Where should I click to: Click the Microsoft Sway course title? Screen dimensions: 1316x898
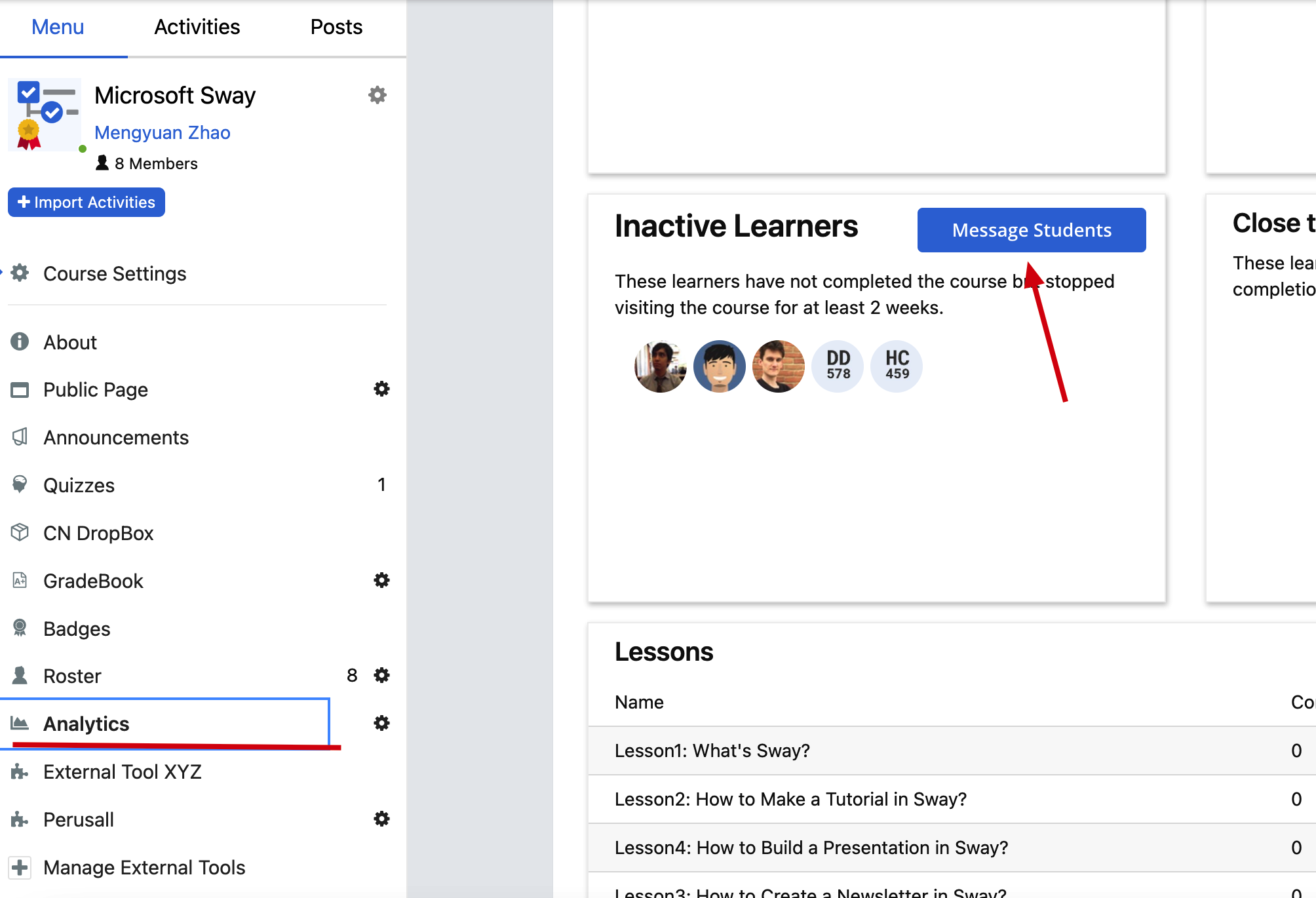tap(175, 95)
